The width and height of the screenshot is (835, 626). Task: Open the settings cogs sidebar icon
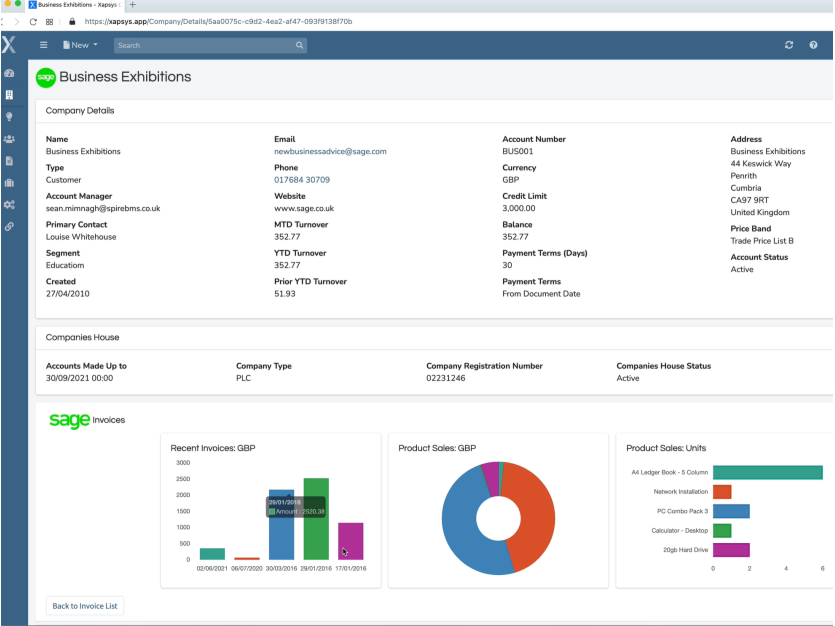click(x=9, y=204)
